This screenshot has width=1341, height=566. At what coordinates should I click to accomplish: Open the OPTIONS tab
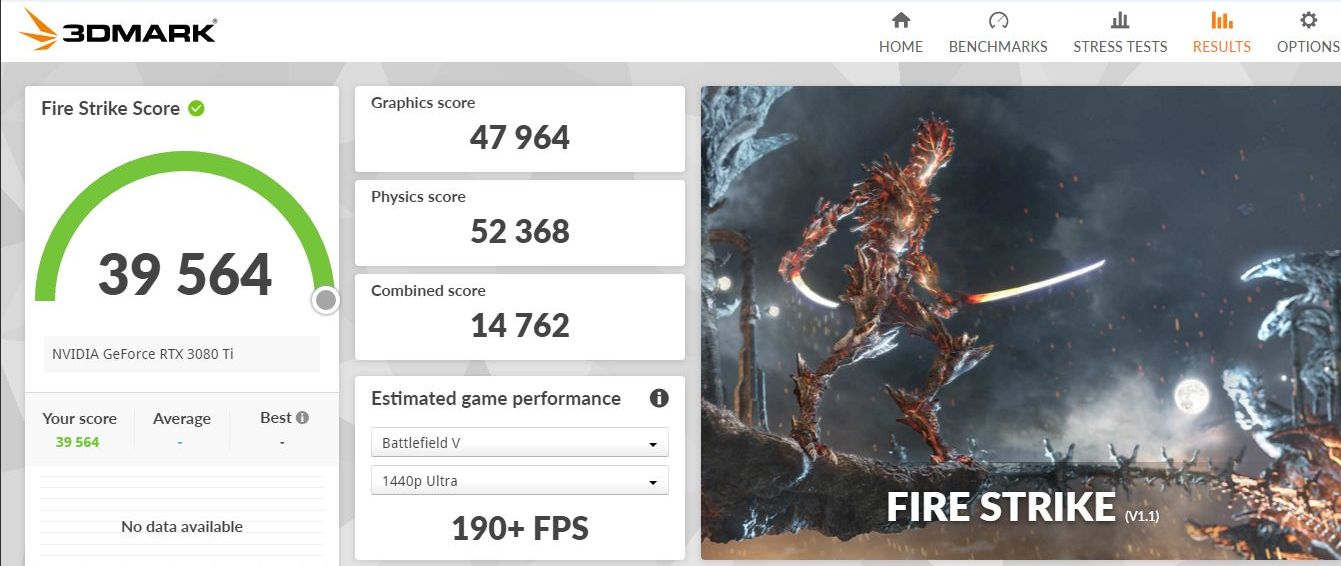click(1308, 46)
